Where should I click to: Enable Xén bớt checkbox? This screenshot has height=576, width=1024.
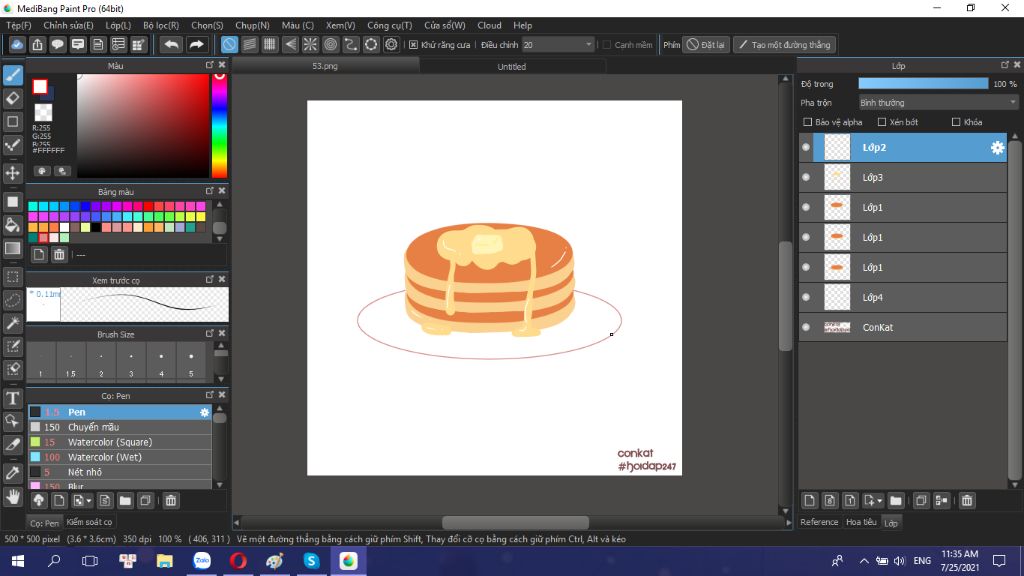882,122
